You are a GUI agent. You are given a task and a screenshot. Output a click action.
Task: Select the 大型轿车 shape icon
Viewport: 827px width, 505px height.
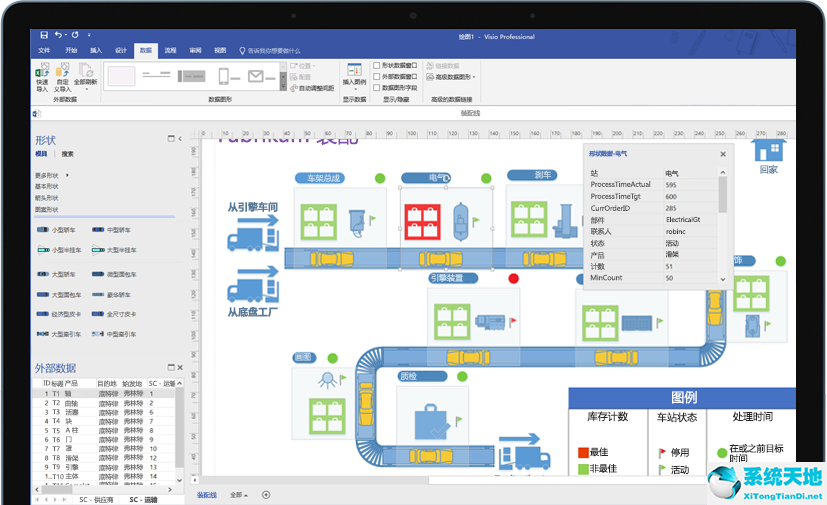(43, 274)
